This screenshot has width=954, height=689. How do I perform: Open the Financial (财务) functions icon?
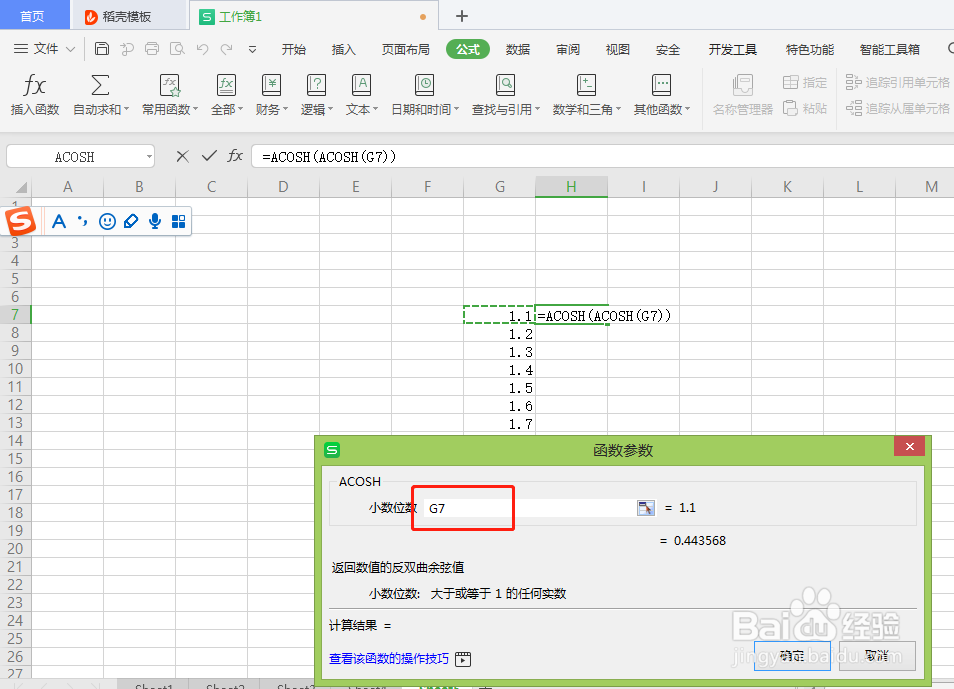(x=271, y=85)
